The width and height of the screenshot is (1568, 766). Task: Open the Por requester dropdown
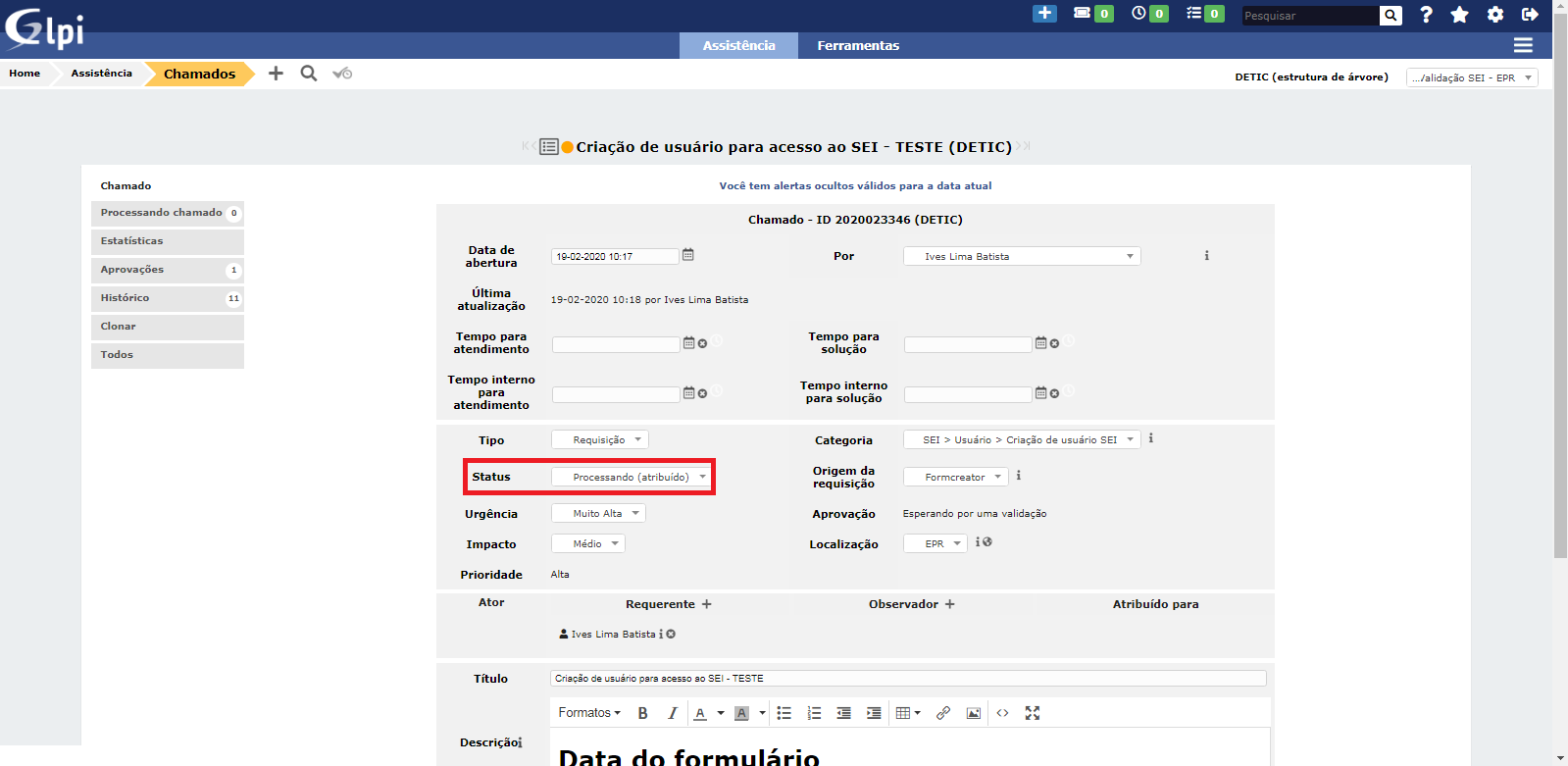coord(1022,256)
